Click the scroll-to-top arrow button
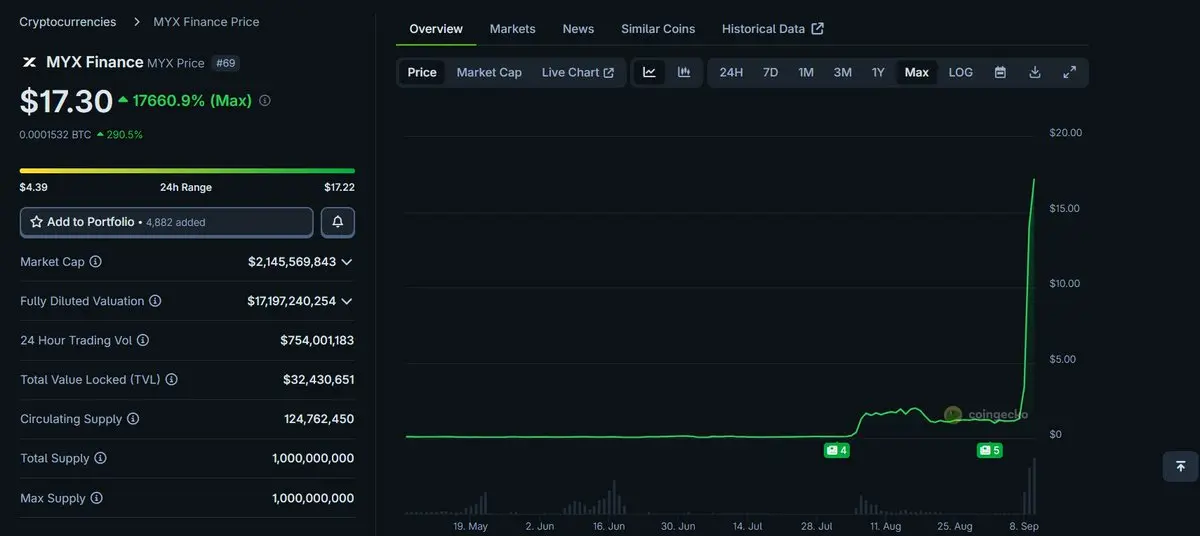 click(1180, 466)
